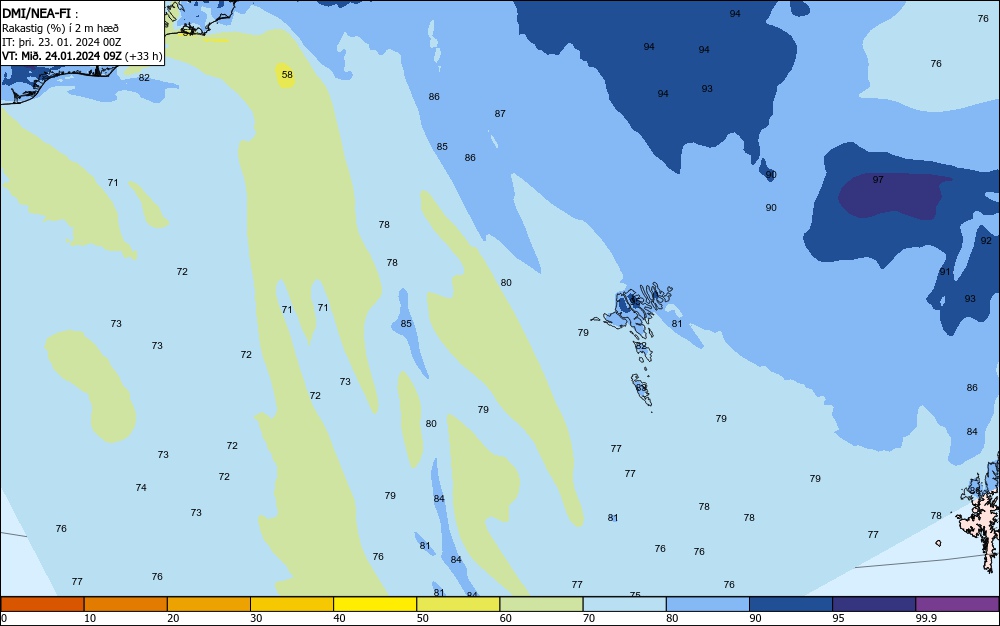Click the legend tick label 40

pos(339,618)
